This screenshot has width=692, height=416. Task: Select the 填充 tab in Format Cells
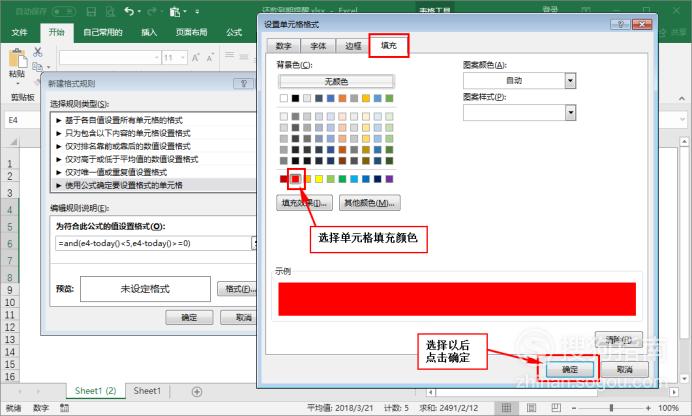[x=389, y=45]
